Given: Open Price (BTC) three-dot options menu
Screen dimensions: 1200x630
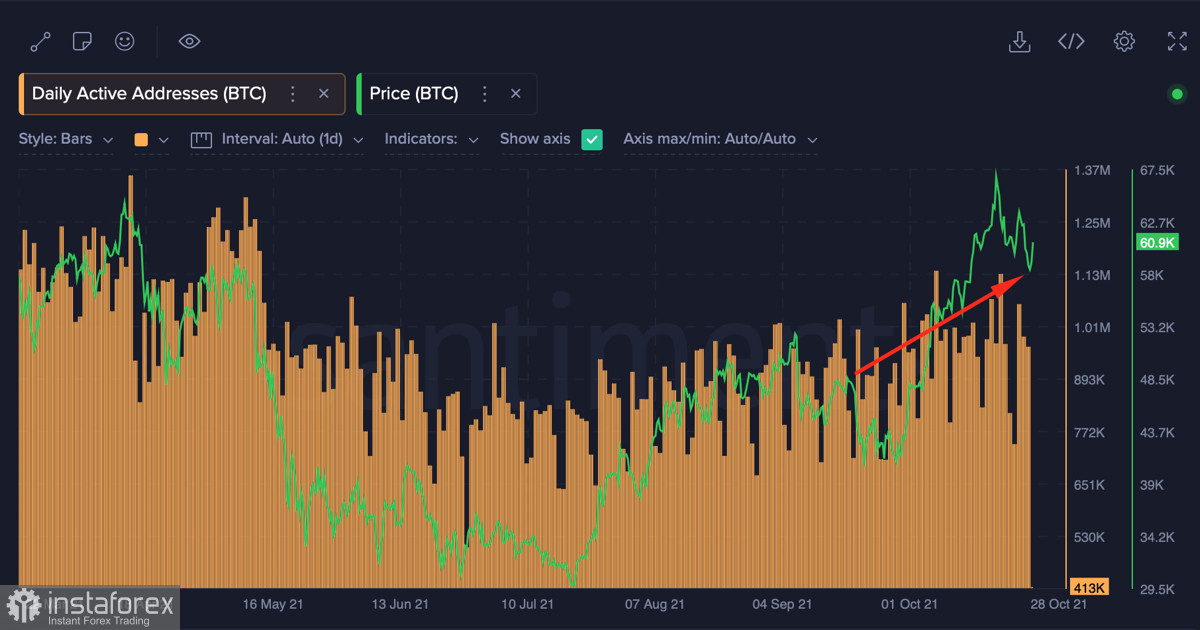Looking at the screenshot, I should coord(485,94).
